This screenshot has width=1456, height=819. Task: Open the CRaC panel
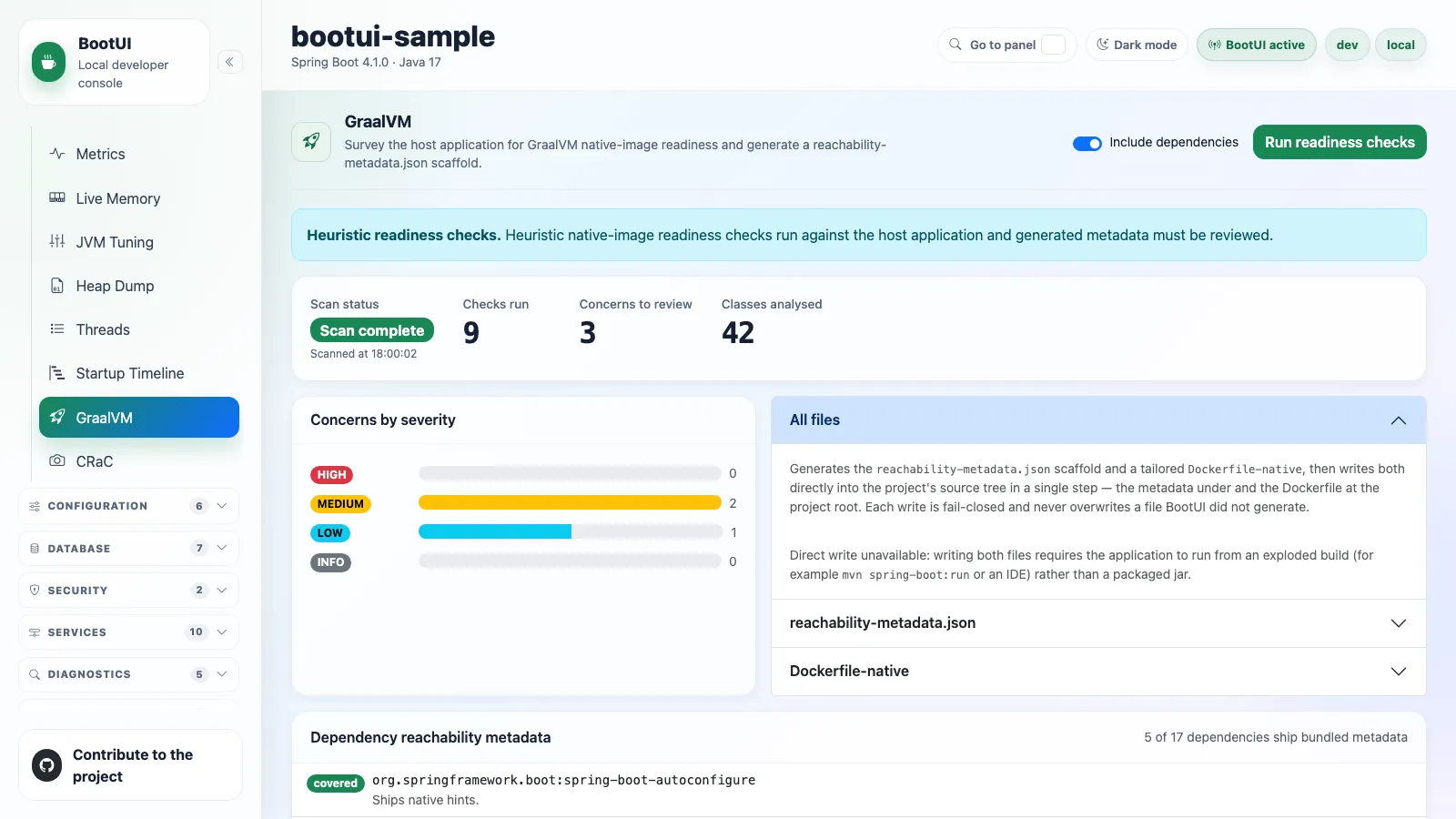click(139, 460)
